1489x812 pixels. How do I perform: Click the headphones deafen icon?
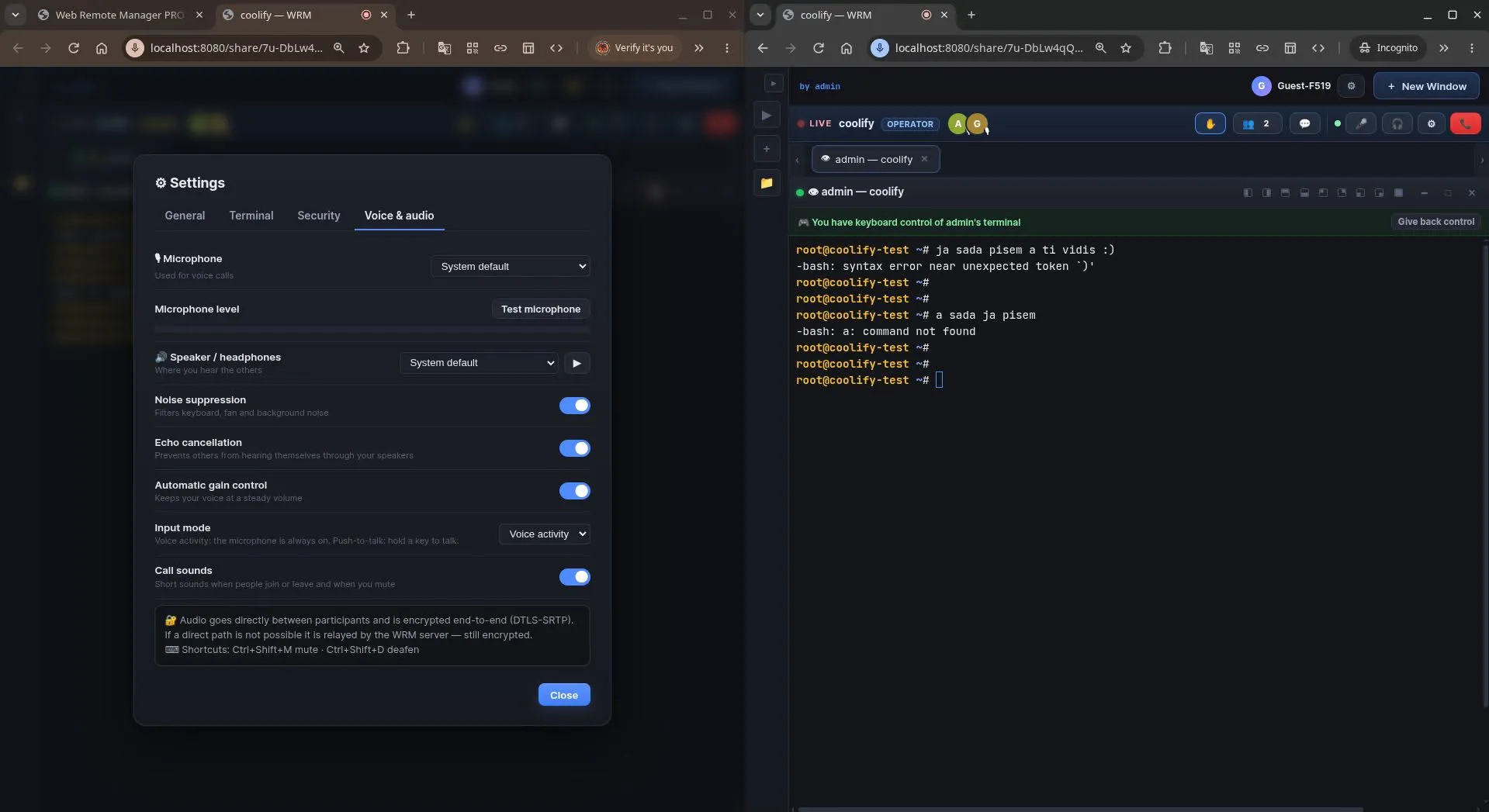pos(1397,123)
